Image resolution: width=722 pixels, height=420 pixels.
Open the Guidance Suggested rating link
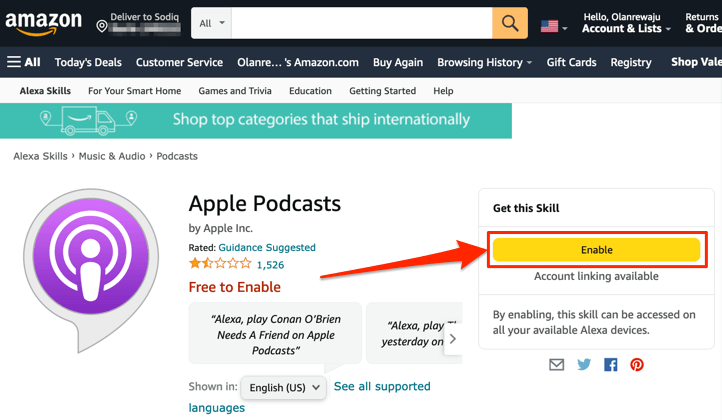point(267,247)
